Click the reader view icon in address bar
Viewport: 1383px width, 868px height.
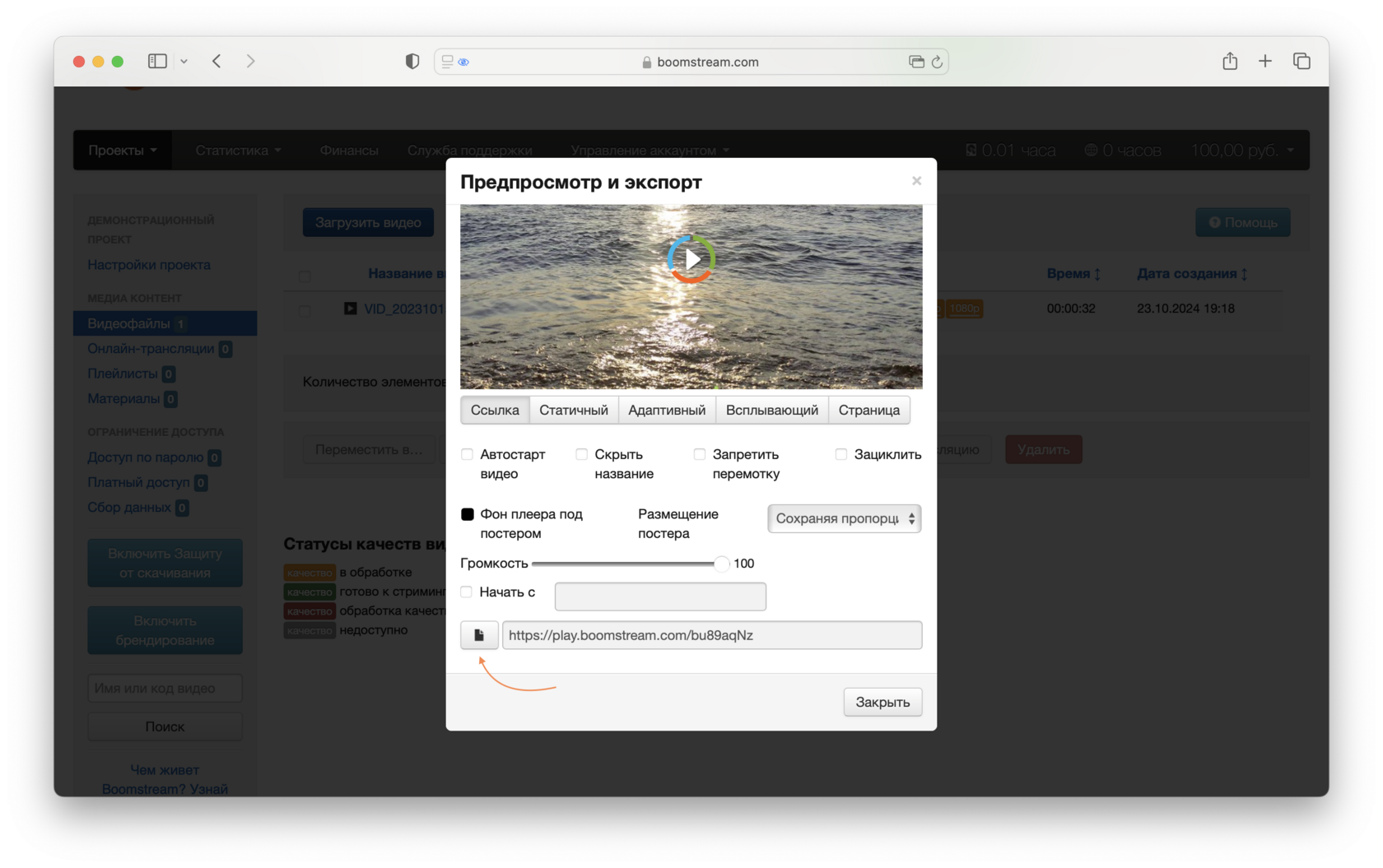point(448,62)
